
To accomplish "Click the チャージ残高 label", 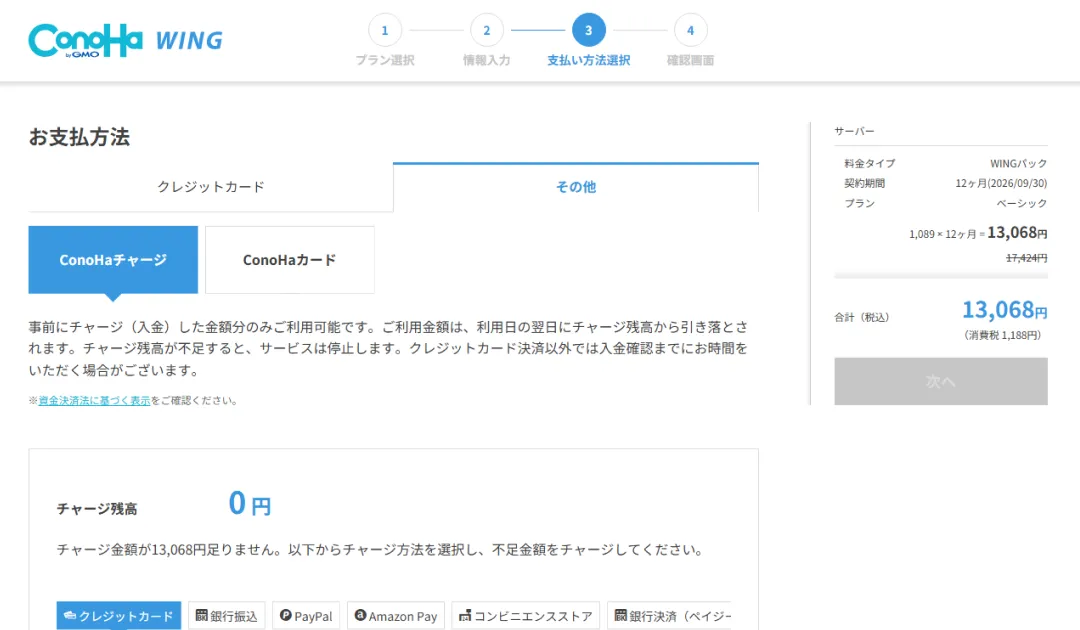I will tap(97, 509).
